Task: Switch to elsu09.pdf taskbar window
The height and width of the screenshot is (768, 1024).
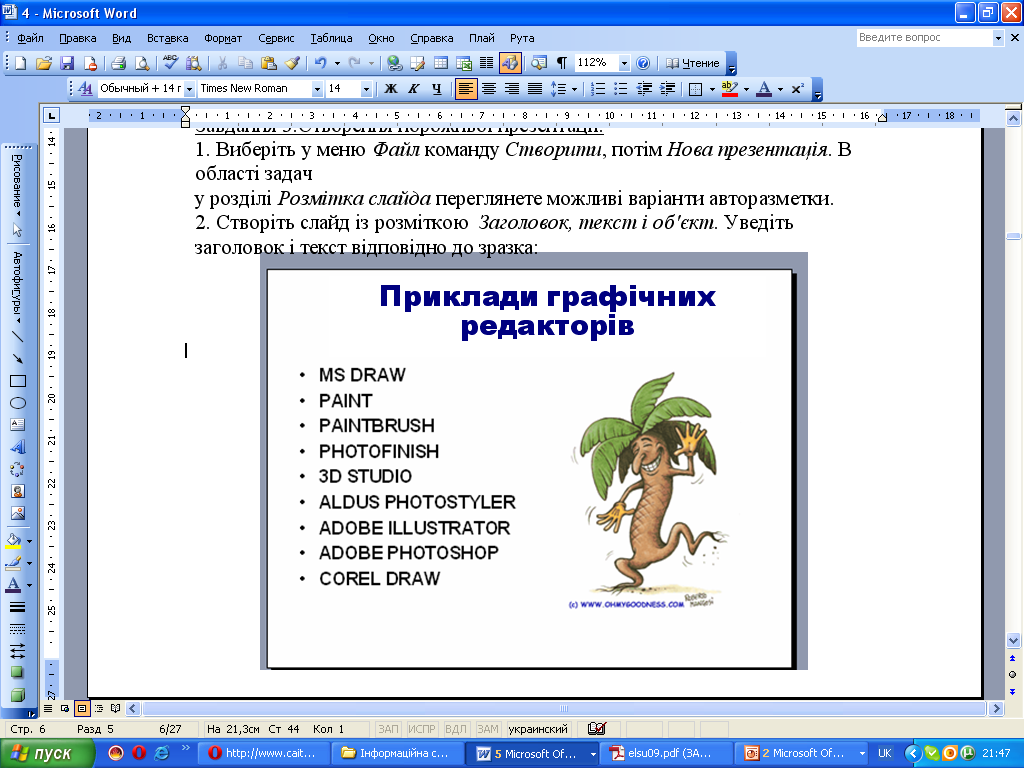Action: point(665,754)
